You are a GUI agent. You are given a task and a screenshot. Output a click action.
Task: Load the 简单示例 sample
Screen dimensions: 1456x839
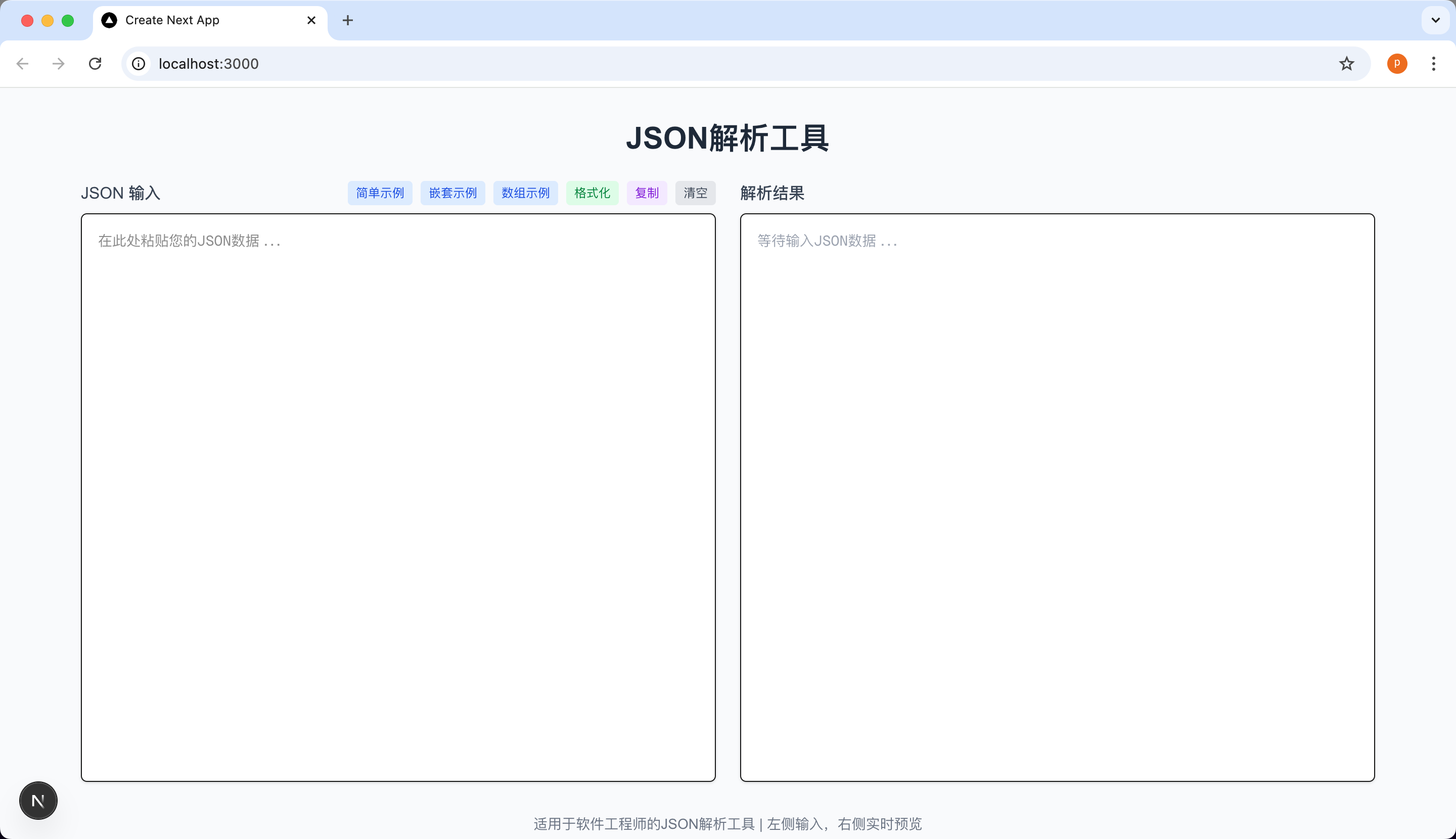(380, 193)
